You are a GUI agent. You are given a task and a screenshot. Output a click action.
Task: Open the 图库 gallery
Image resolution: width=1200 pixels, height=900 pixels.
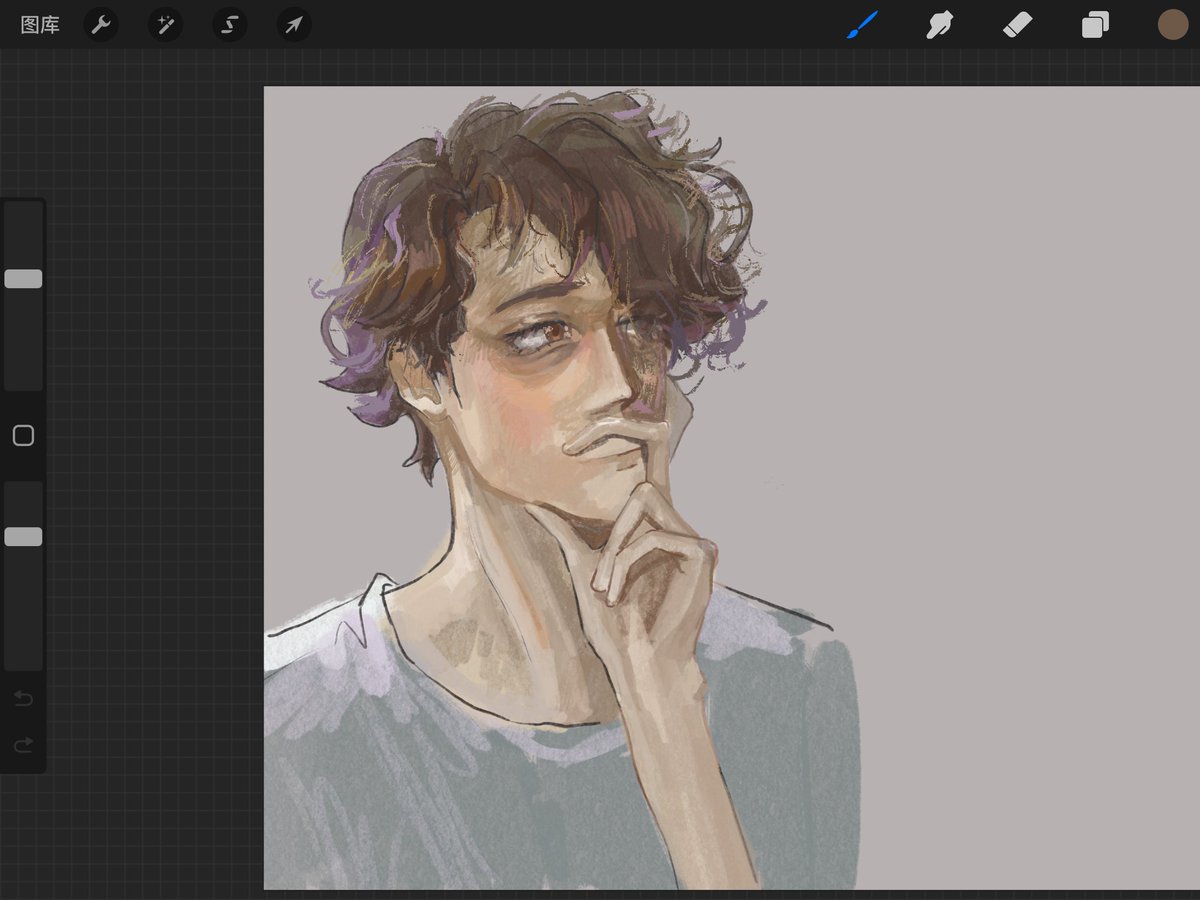tap(40, 25)
